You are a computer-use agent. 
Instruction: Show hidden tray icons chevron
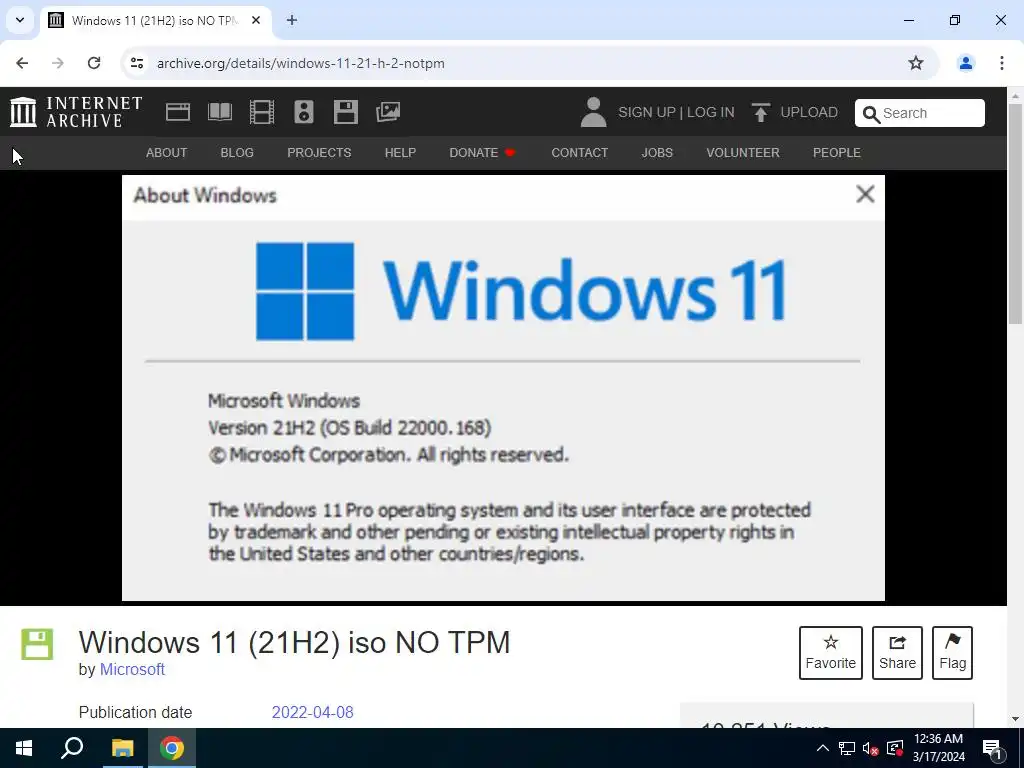pos(823,748)
